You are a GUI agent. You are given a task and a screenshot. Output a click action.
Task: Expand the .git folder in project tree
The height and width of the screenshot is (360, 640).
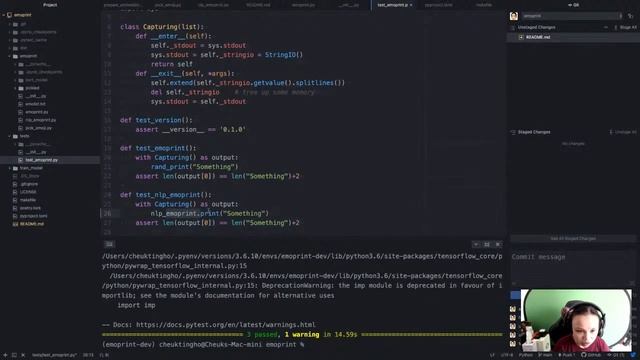click(x=23, y=24)
